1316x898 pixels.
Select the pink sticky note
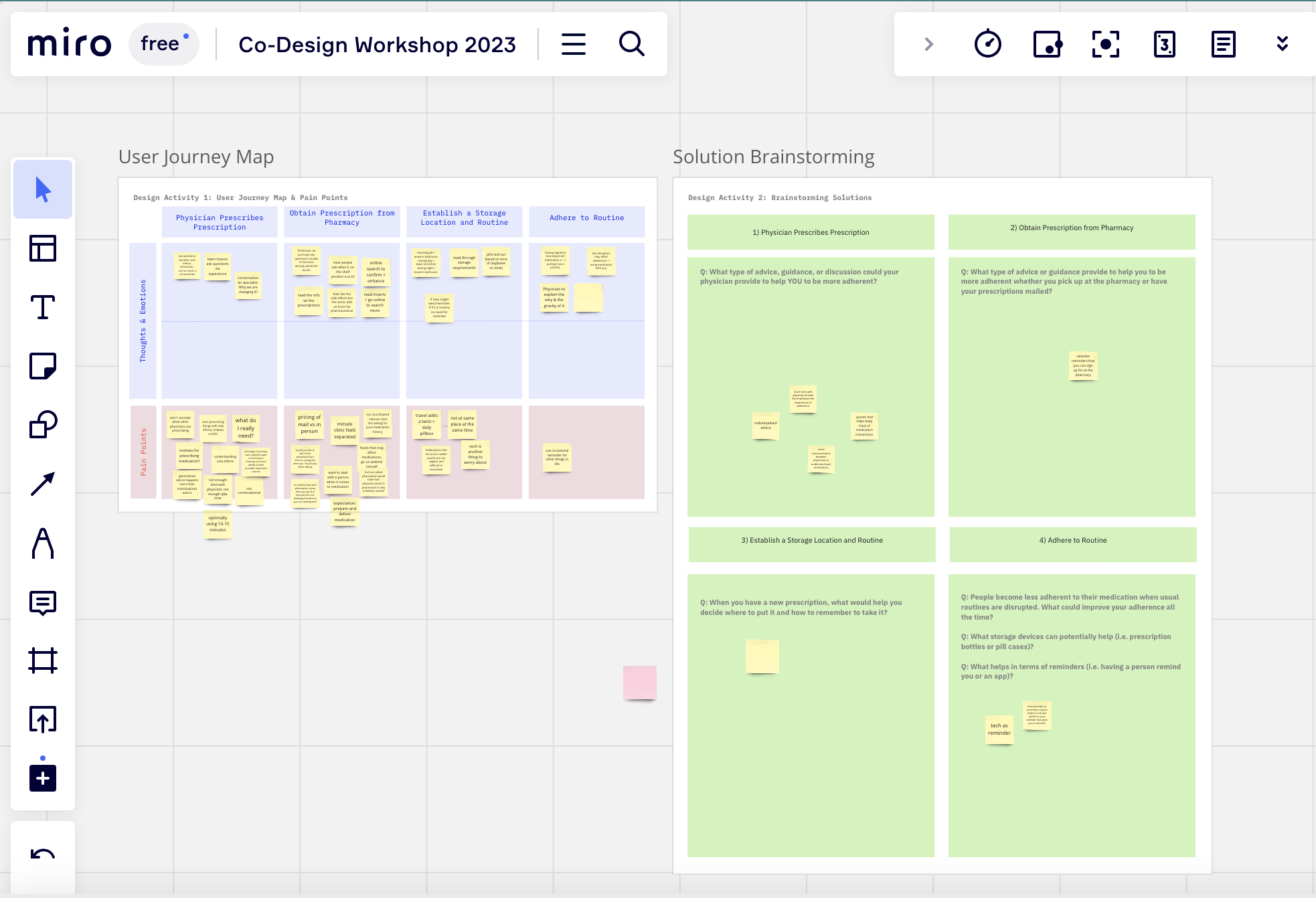[x=639, y=682]
